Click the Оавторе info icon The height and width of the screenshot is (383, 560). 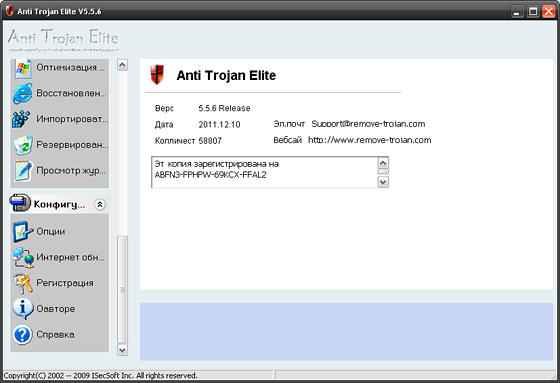click(23, 309)
